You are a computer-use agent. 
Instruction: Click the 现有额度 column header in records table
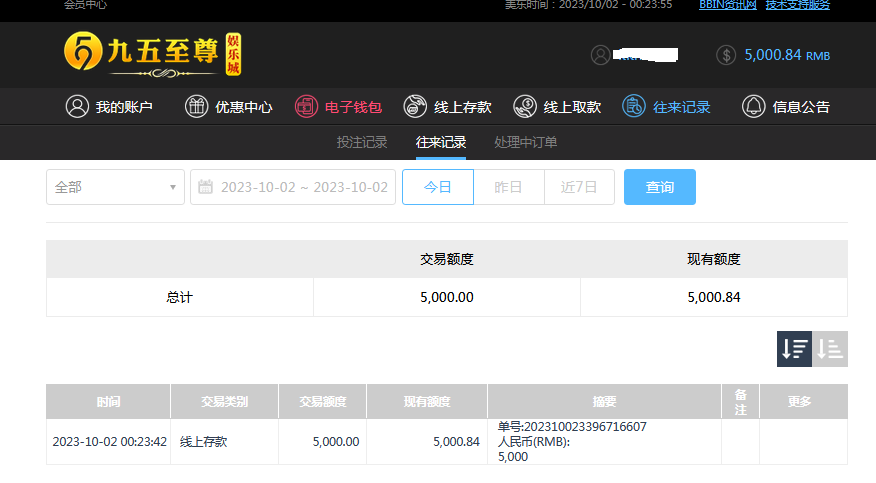point(427,401)
